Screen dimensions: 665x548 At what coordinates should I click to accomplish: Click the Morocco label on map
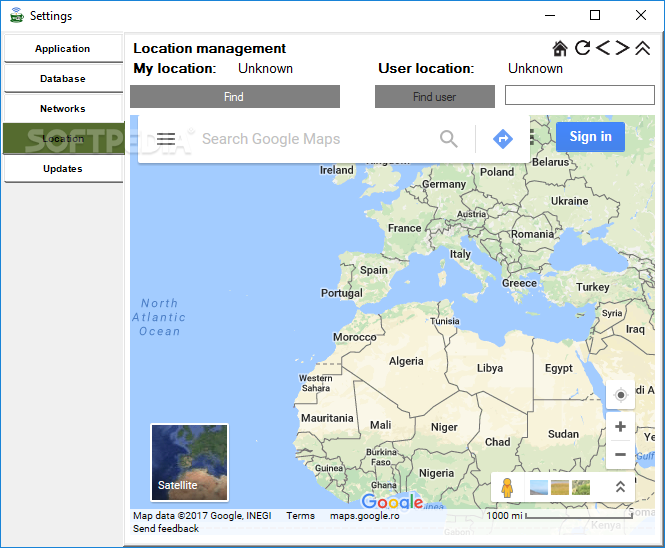point(355,337)
